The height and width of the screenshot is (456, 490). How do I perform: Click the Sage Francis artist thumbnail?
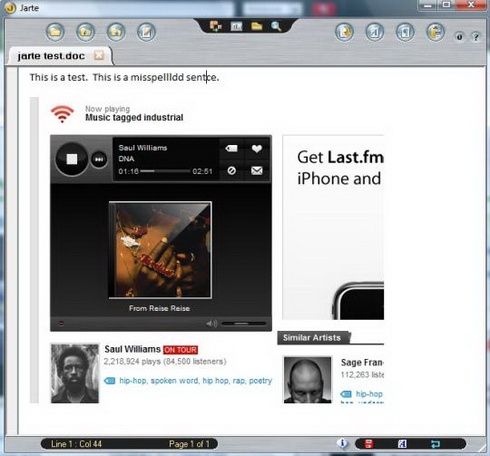[x=307, y=380]
